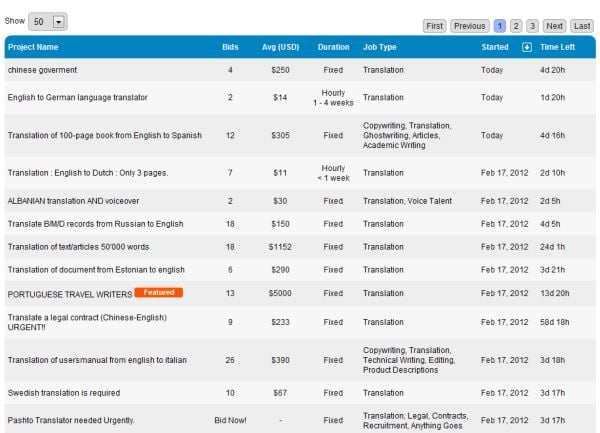The image size is (600, 433).
Task: Sort table by Bids column
Action: click(x=230, y=47)
